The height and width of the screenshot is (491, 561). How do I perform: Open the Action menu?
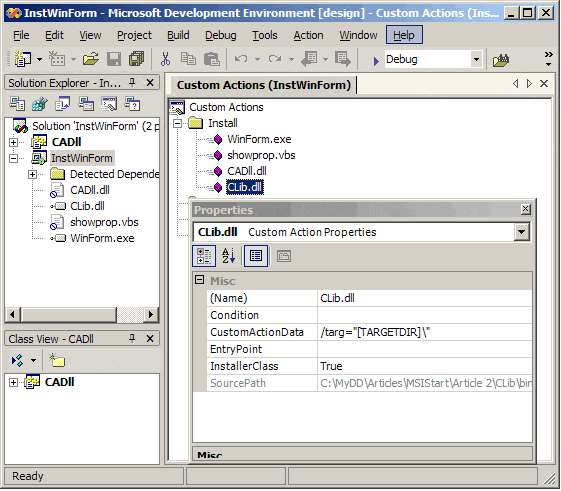(x=308, y=35)
